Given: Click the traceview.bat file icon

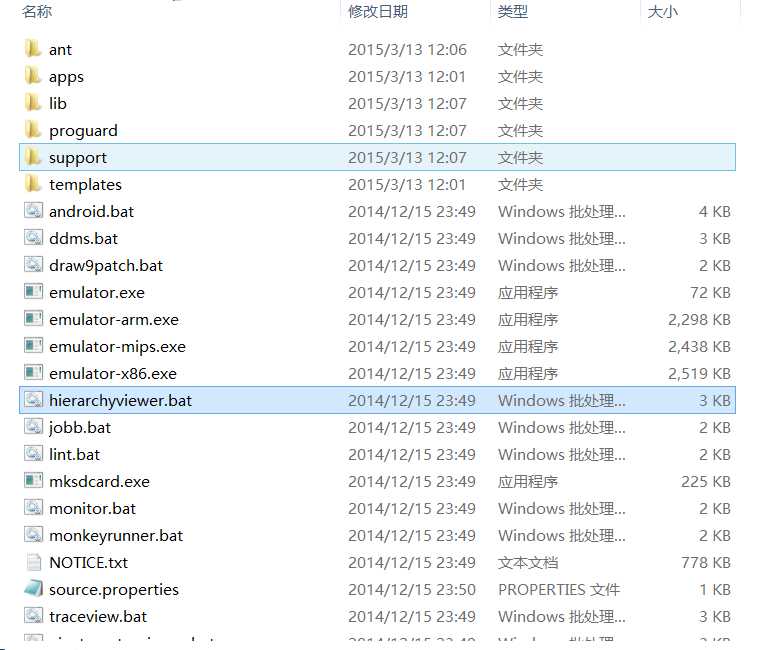Looking at the screenshot, I should [34, 616].
